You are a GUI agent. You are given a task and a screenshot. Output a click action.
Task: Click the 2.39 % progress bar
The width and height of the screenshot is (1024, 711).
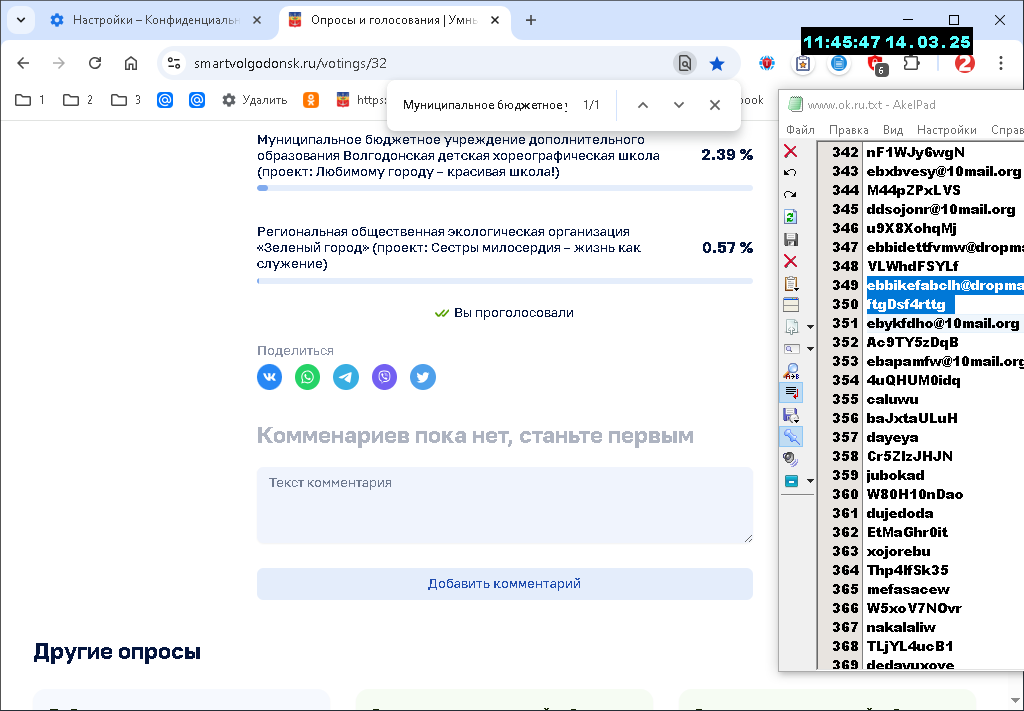point(504,188)
